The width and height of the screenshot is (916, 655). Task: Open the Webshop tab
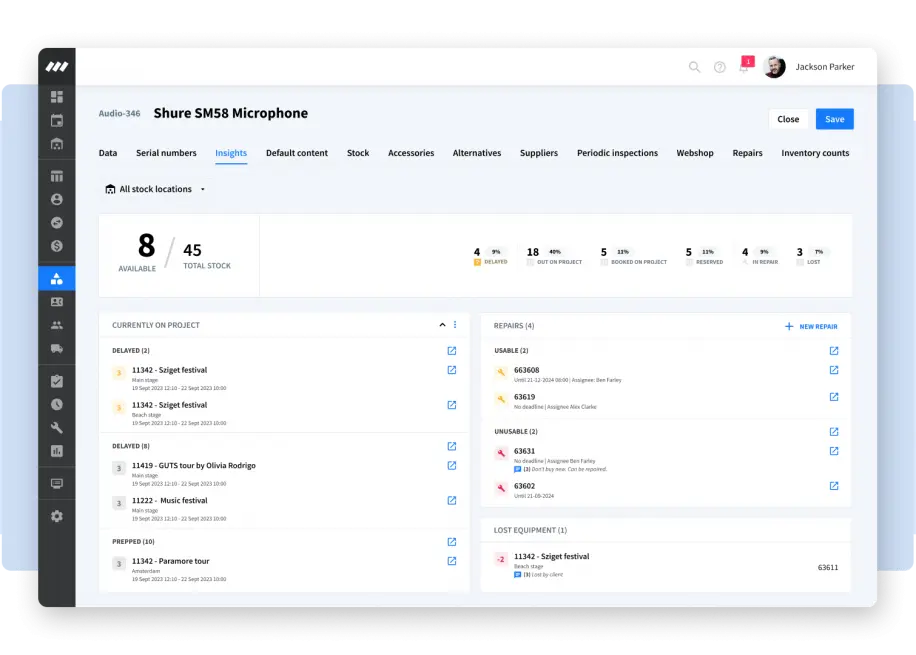(695, 153)
